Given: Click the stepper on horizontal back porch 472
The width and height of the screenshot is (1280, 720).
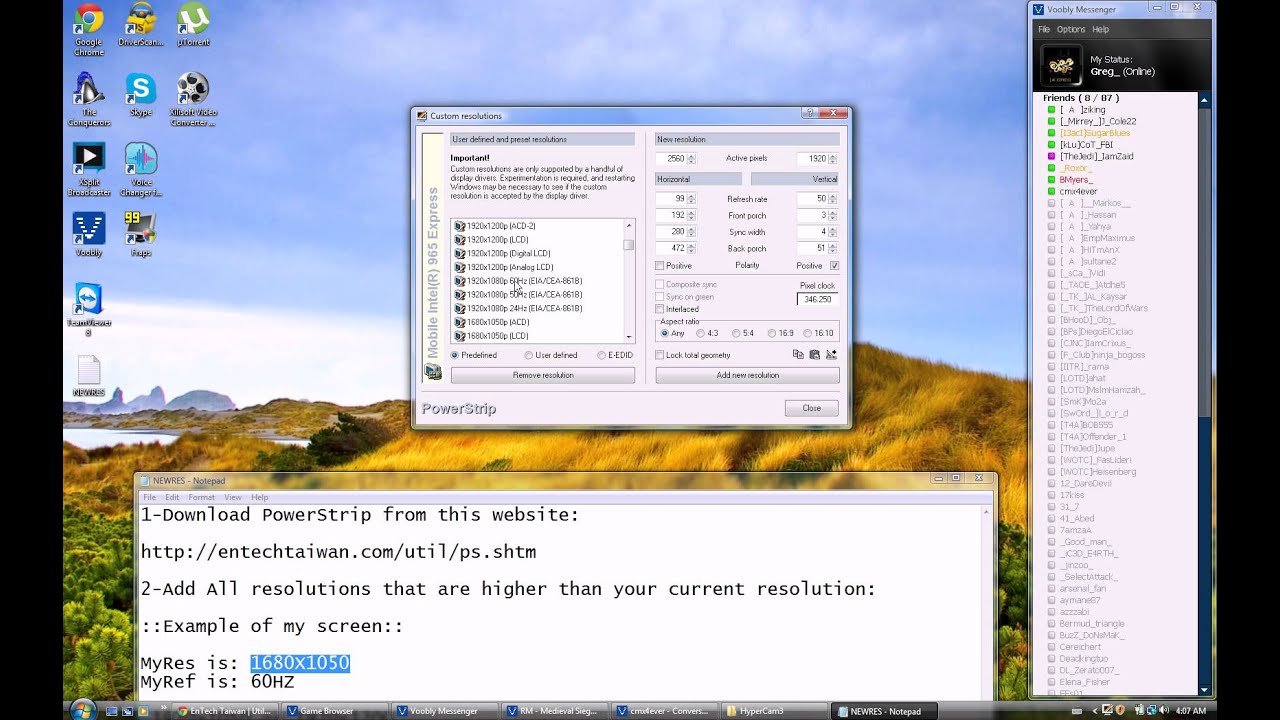Looking at the screenshot, I should pos(692,248).
